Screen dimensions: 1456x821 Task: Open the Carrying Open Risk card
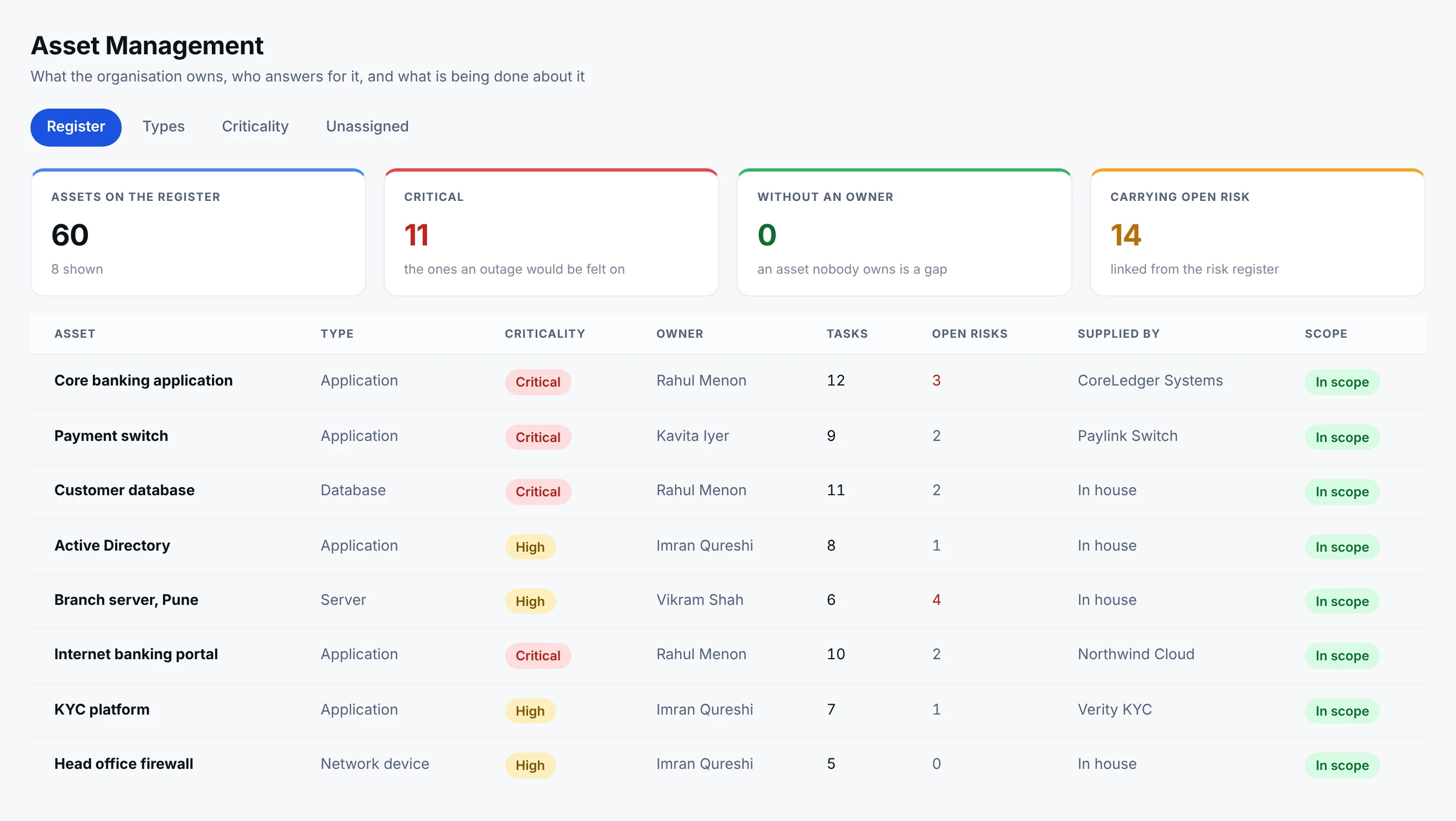point(1257,232)
